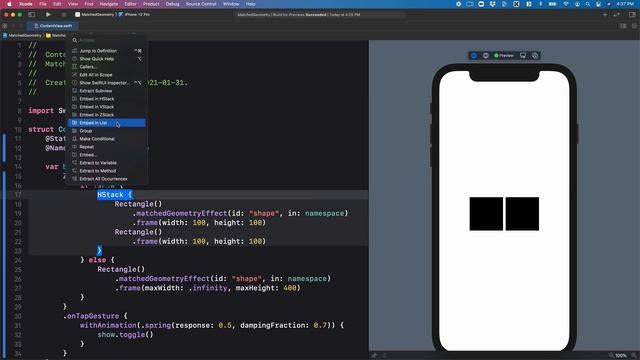Screen dimensions: 640x360
Task: Open Dropbox menu bar icon
Action: pos(493,4)
